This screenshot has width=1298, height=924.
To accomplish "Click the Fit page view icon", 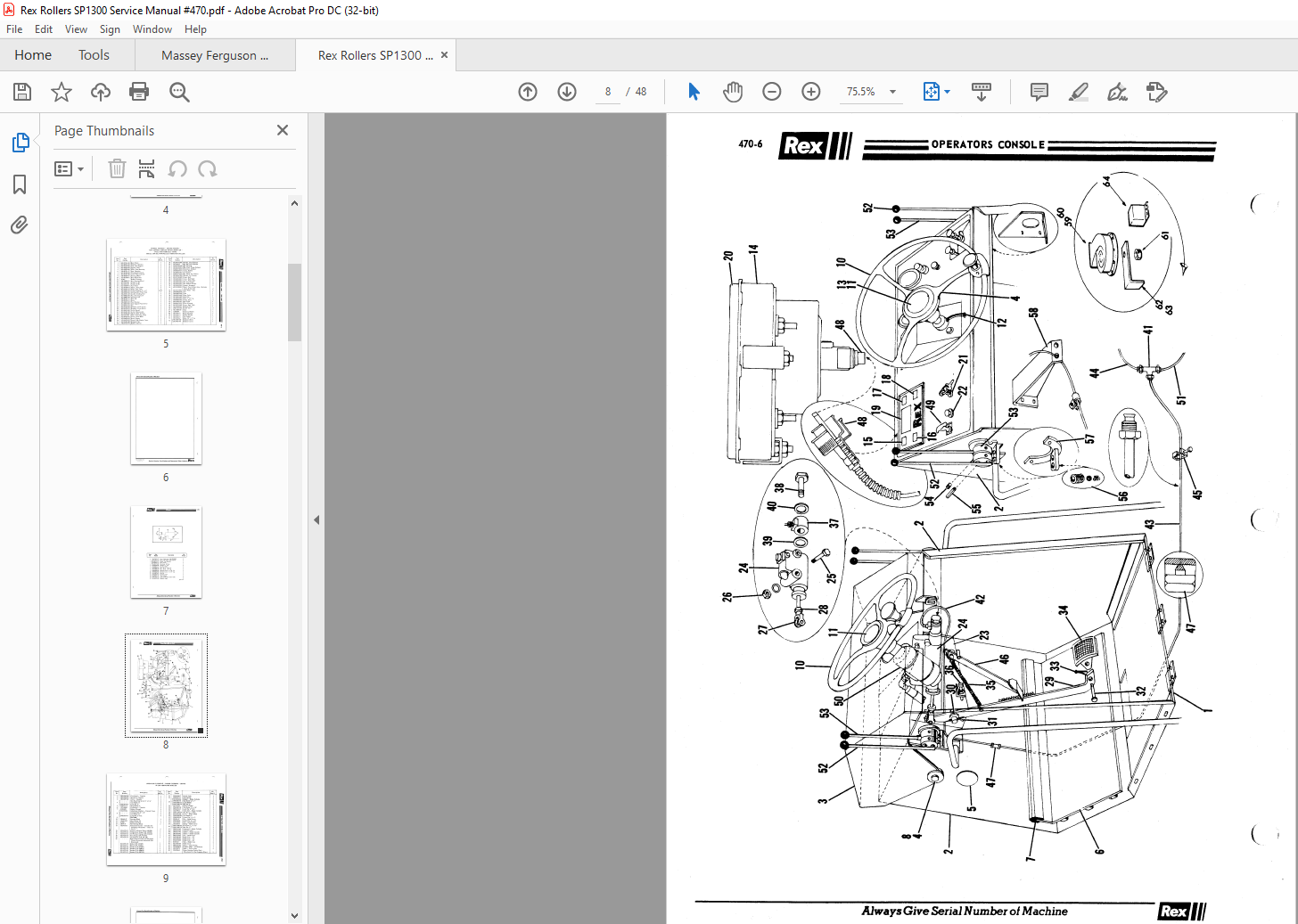I will tap(931, 92).
